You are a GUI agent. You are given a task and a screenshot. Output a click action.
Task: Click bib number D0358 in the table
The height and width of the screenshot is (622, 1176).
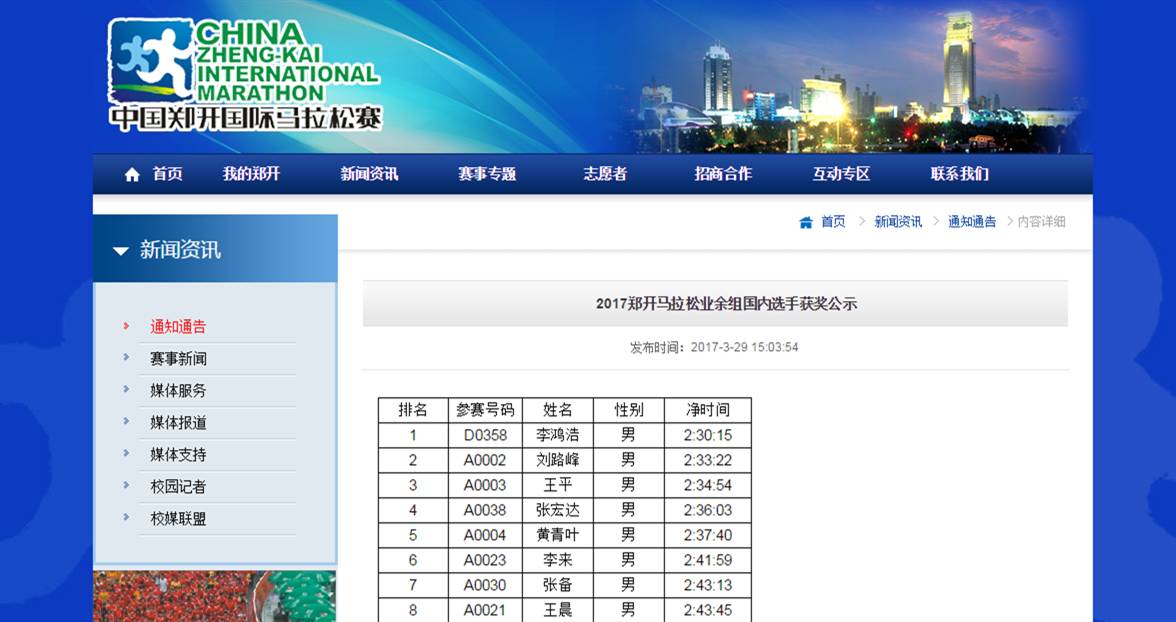click(x=485, y=435)
